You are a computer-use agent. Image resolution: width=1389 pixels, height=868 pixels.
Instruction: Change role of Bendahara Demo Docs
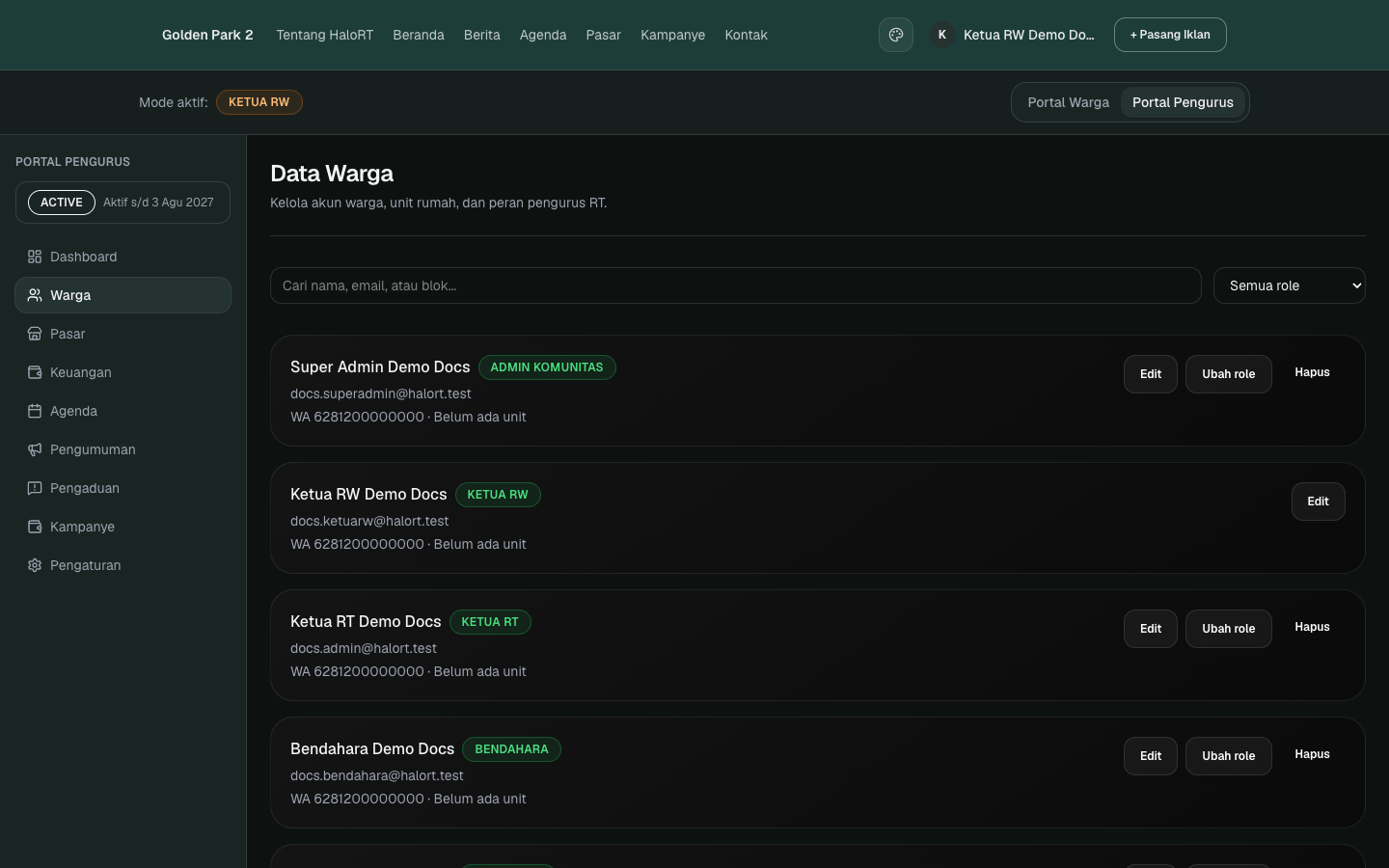click(1229, 756)
